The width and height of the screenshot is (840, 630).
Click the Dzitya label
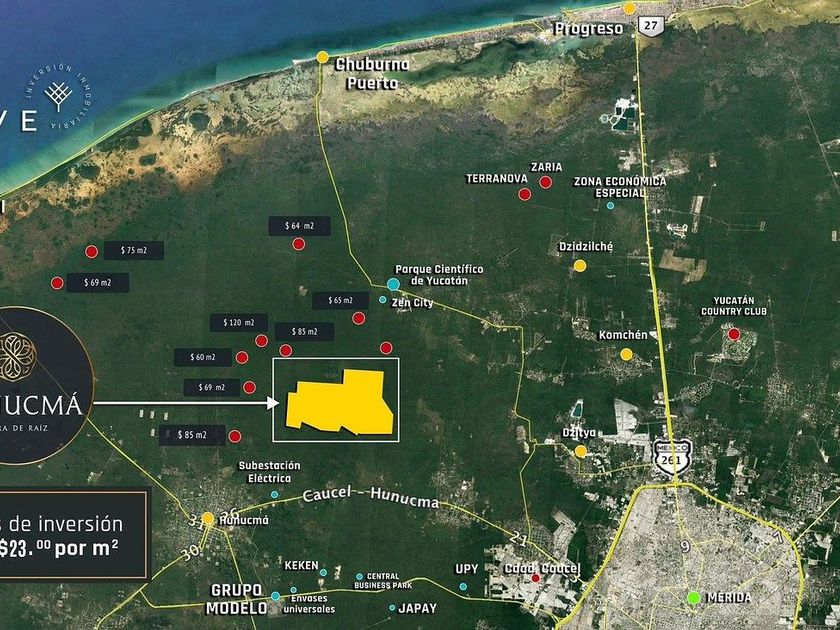point(579,433)
